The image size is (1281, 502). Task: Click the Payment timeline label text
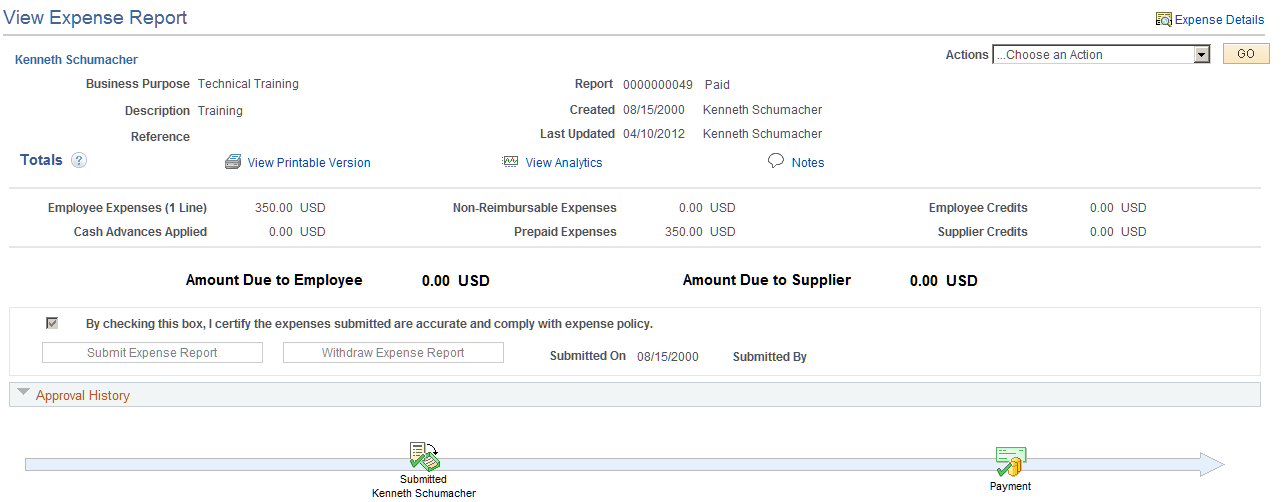click(x=1010, y=487)
